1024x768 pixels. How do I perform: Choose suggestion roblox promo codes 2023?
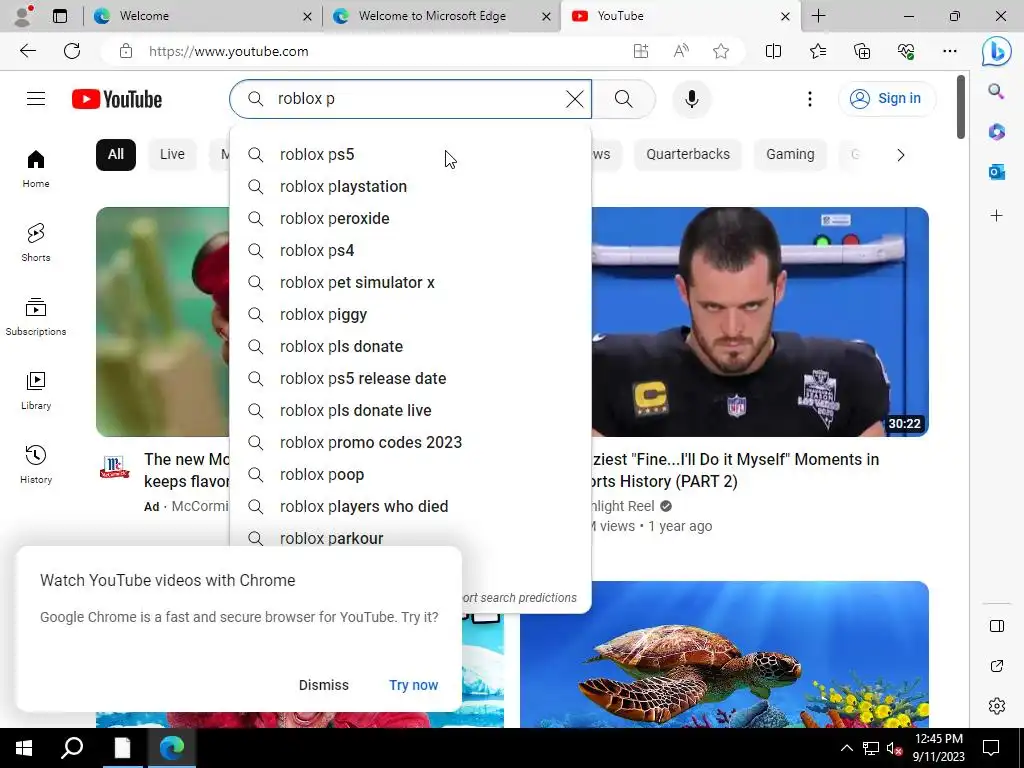[x=411, y=443]
